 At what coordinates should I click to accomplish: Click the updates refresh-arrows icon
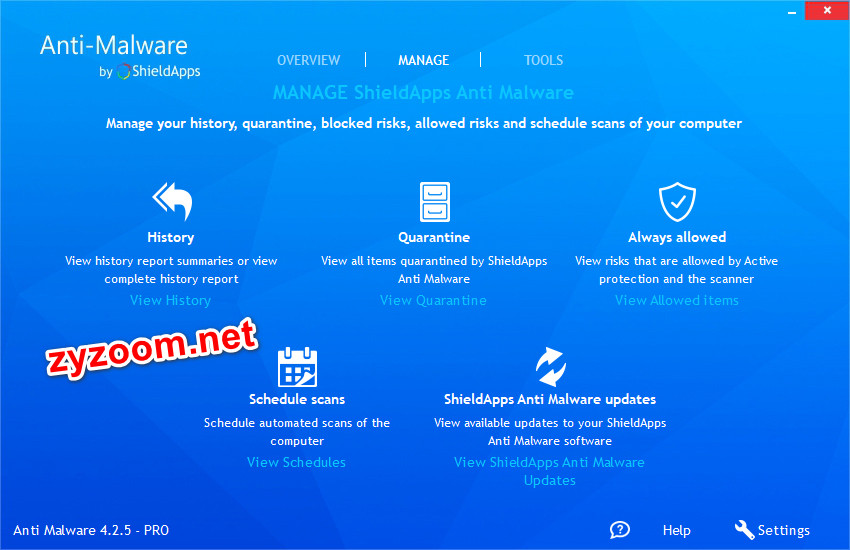(x=550, y=367)
